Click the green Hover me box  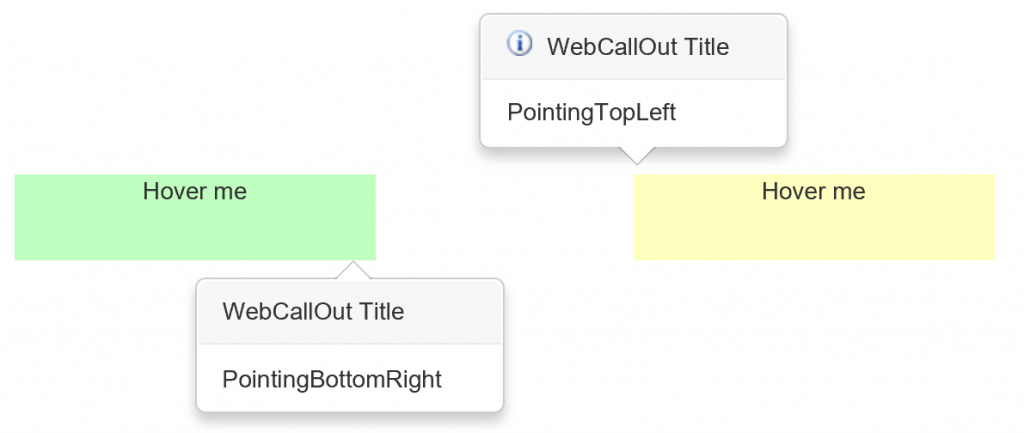195,217
